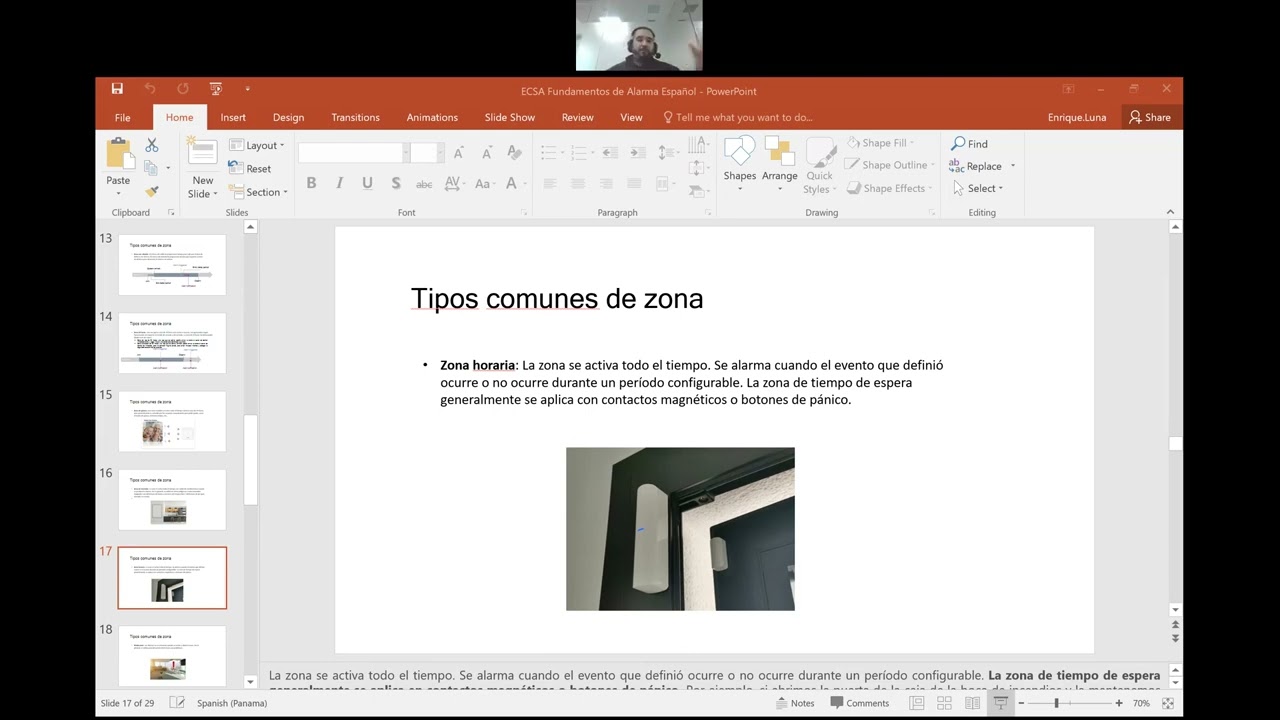Open the Slide Show tab
The width and height of the screenshot is (1280, 720).
[x=510, y=117]
